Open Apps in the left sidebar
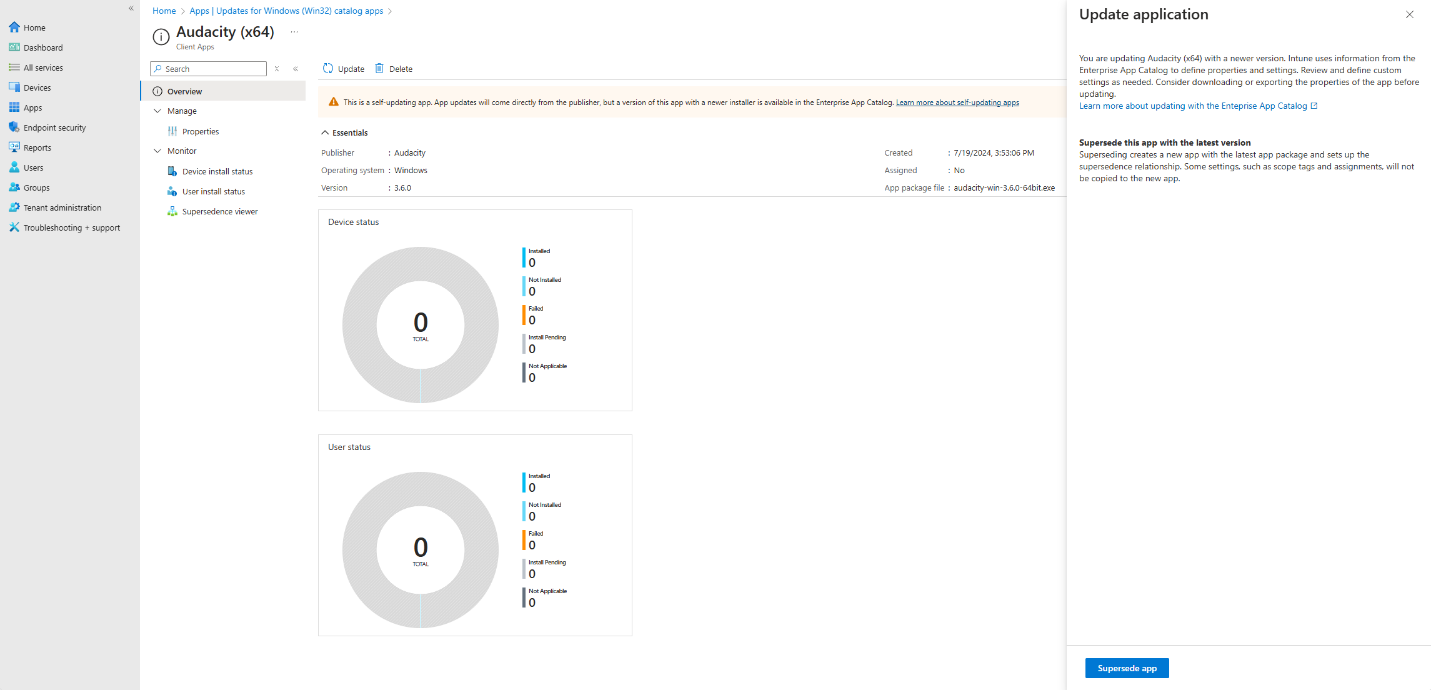This screenshot has width=1431, height=690. tap(33, 108)
